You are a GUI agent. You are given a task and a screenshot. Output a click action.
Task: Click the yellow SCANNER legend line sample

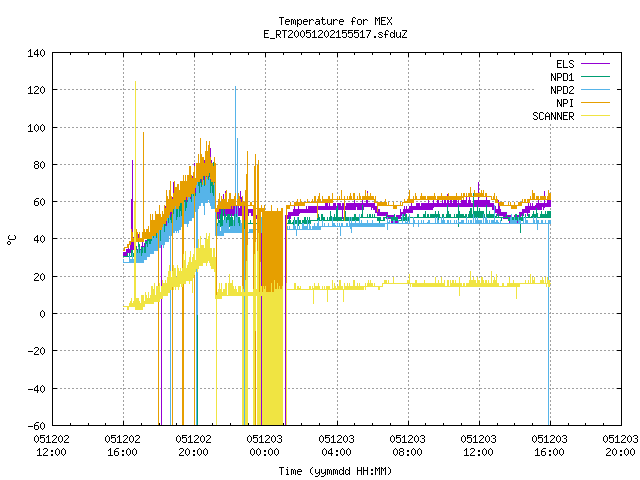point(595,116)
